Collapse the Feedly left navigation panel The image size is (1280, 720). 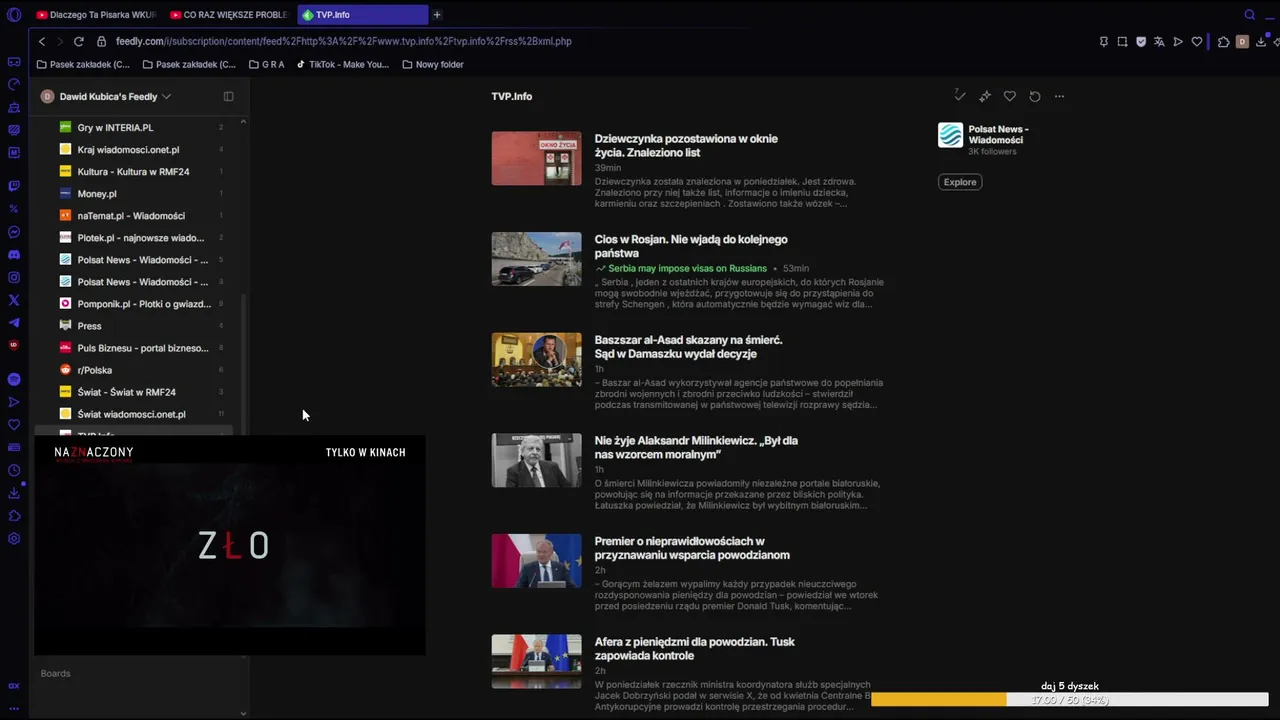tap(228, 97)
